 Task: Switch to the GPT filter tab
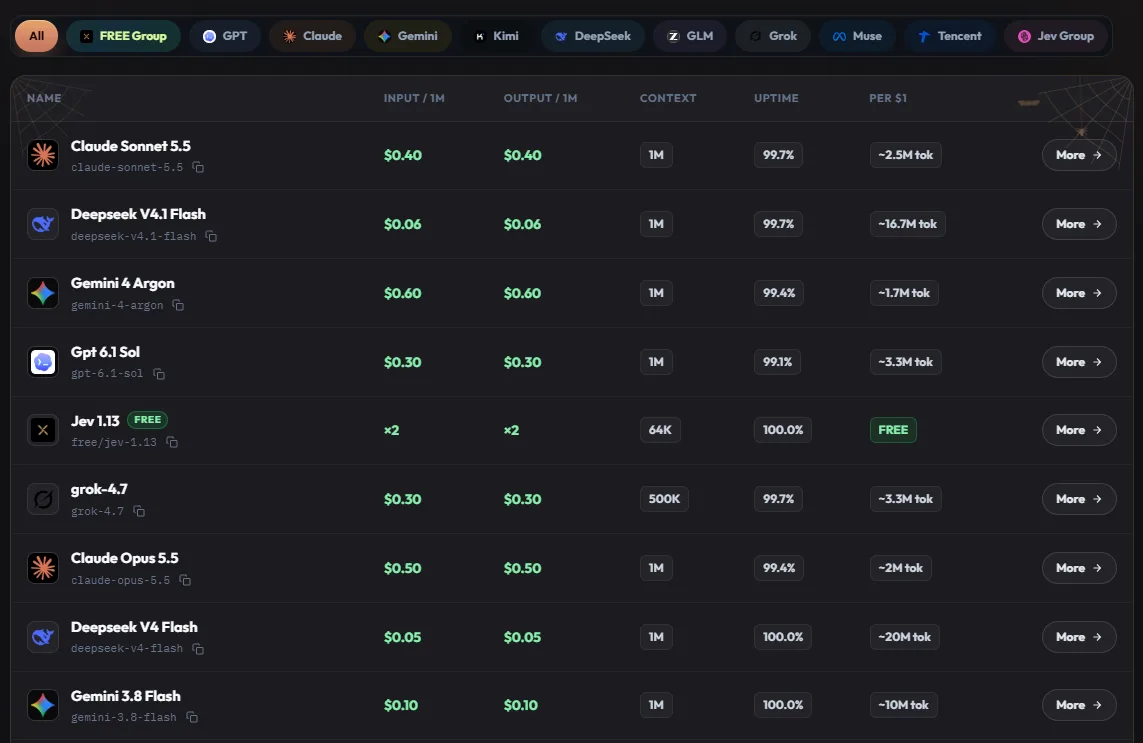[x=225, y=36]
